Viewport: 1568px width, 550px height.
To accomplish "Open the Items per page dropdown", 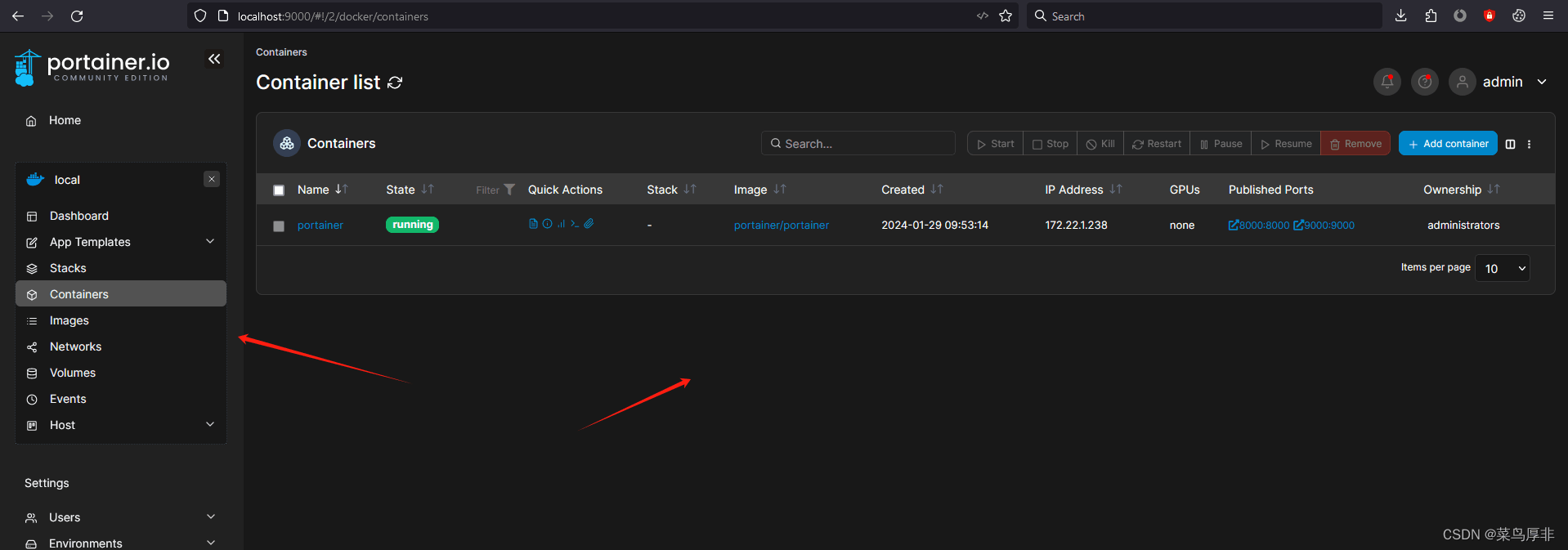I will pos(1503,268).
